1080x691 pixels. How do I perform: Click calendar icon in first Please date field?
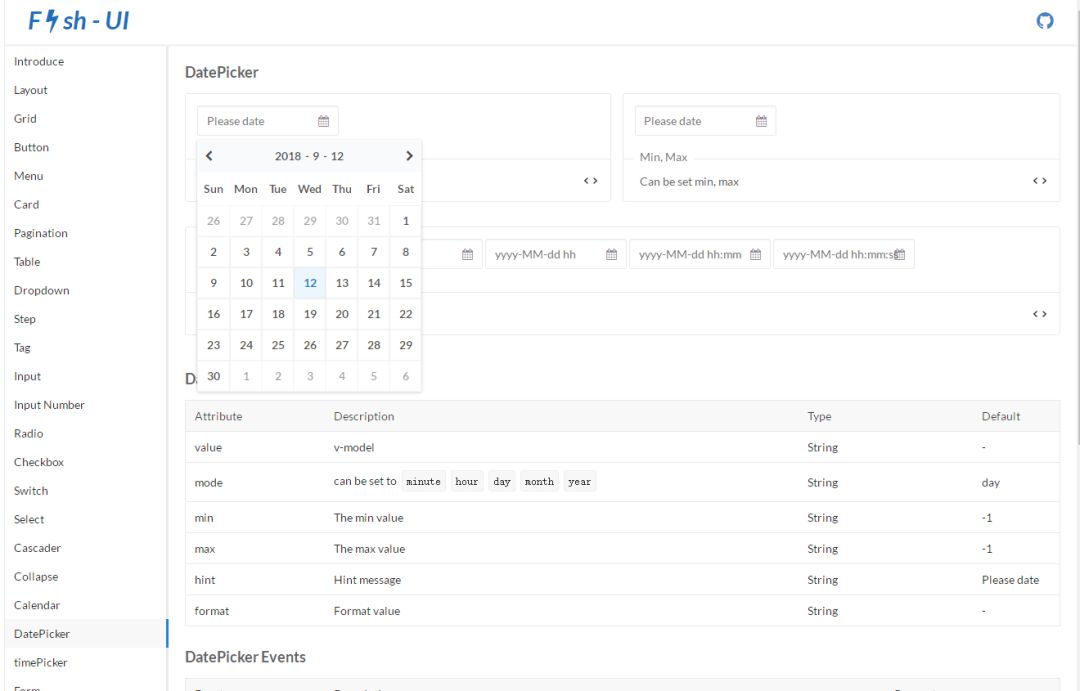click(x=323, y=121)
